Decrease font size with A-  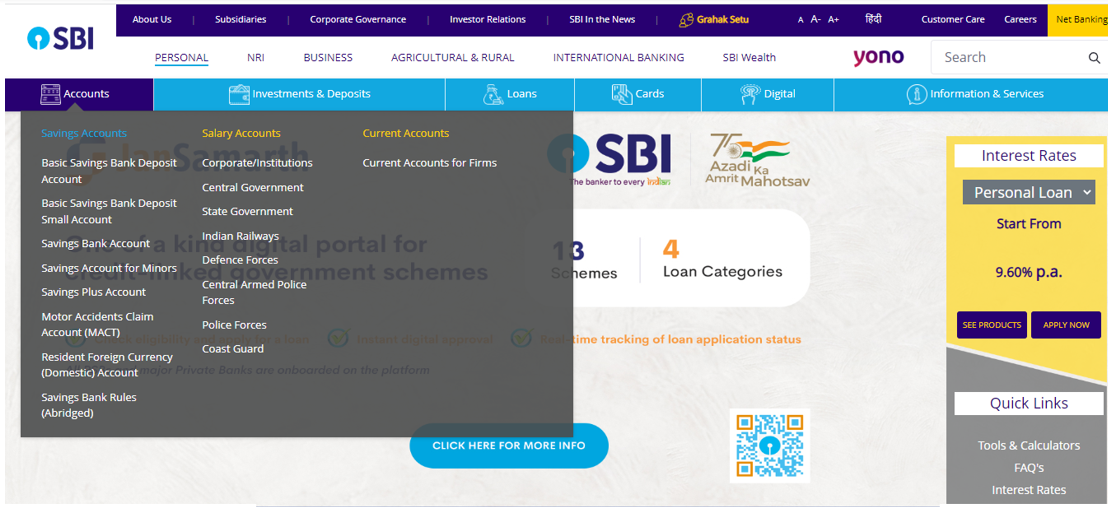[x=815, y=20]
